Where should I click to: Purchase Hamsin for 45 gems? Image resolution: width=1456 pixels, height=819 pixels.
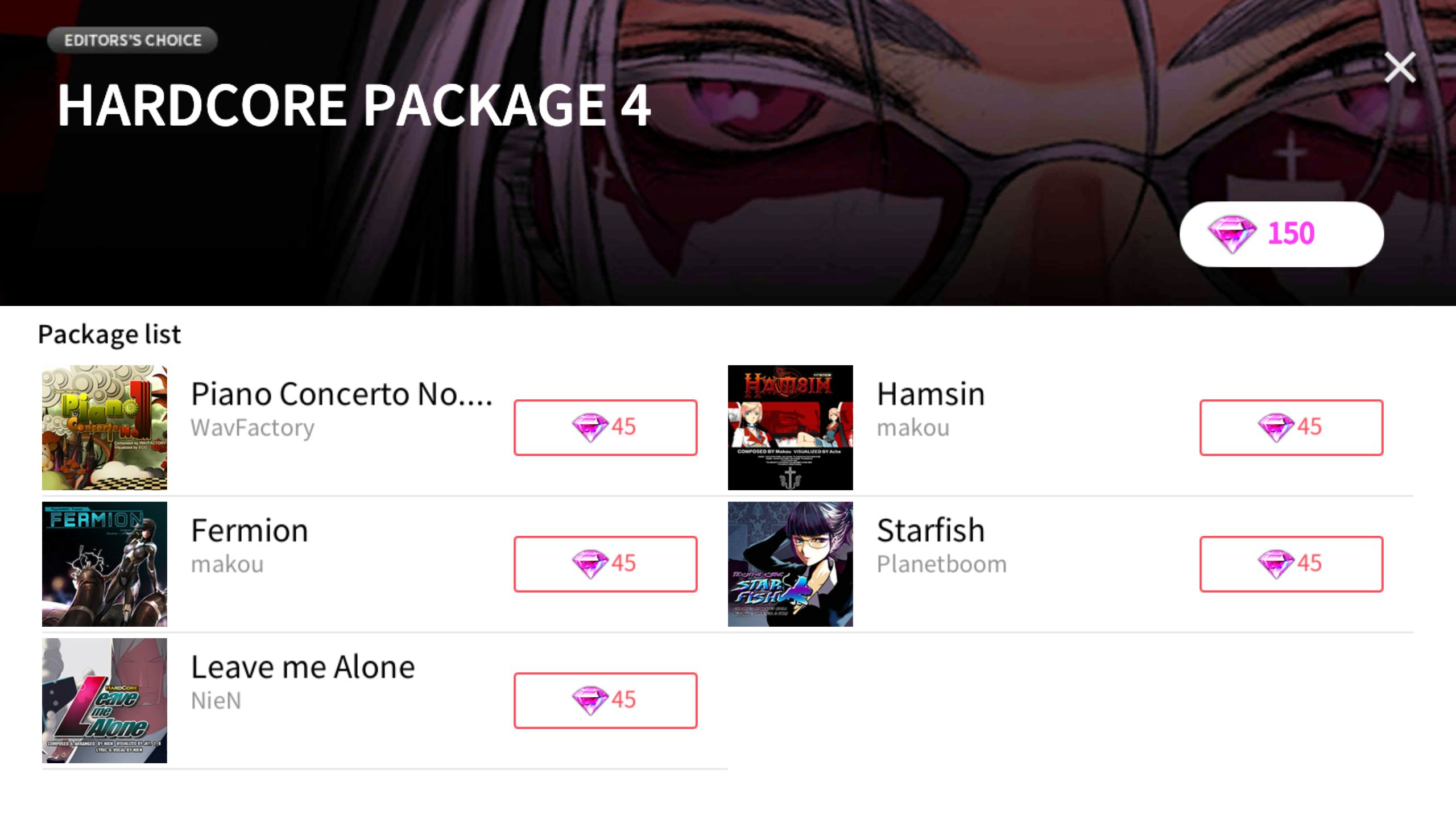(1291, 427)
